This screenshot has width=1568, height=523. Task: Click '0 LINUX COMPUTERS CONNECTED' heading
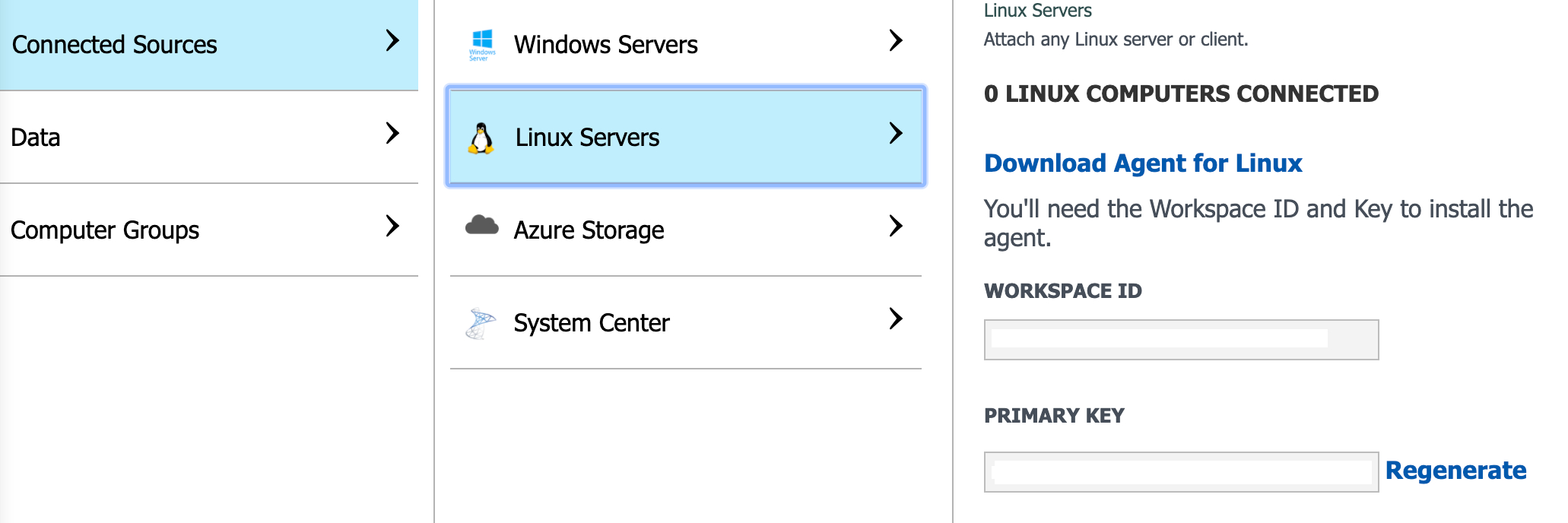[x=1181, y=94]
